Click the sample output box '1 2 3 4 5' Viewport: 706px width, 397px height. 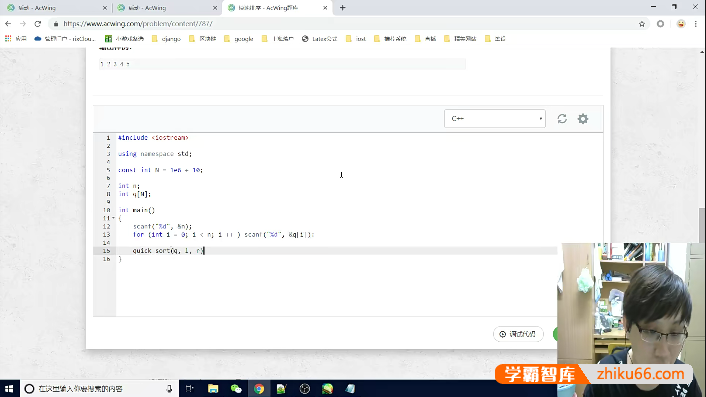tap(282, 64)
